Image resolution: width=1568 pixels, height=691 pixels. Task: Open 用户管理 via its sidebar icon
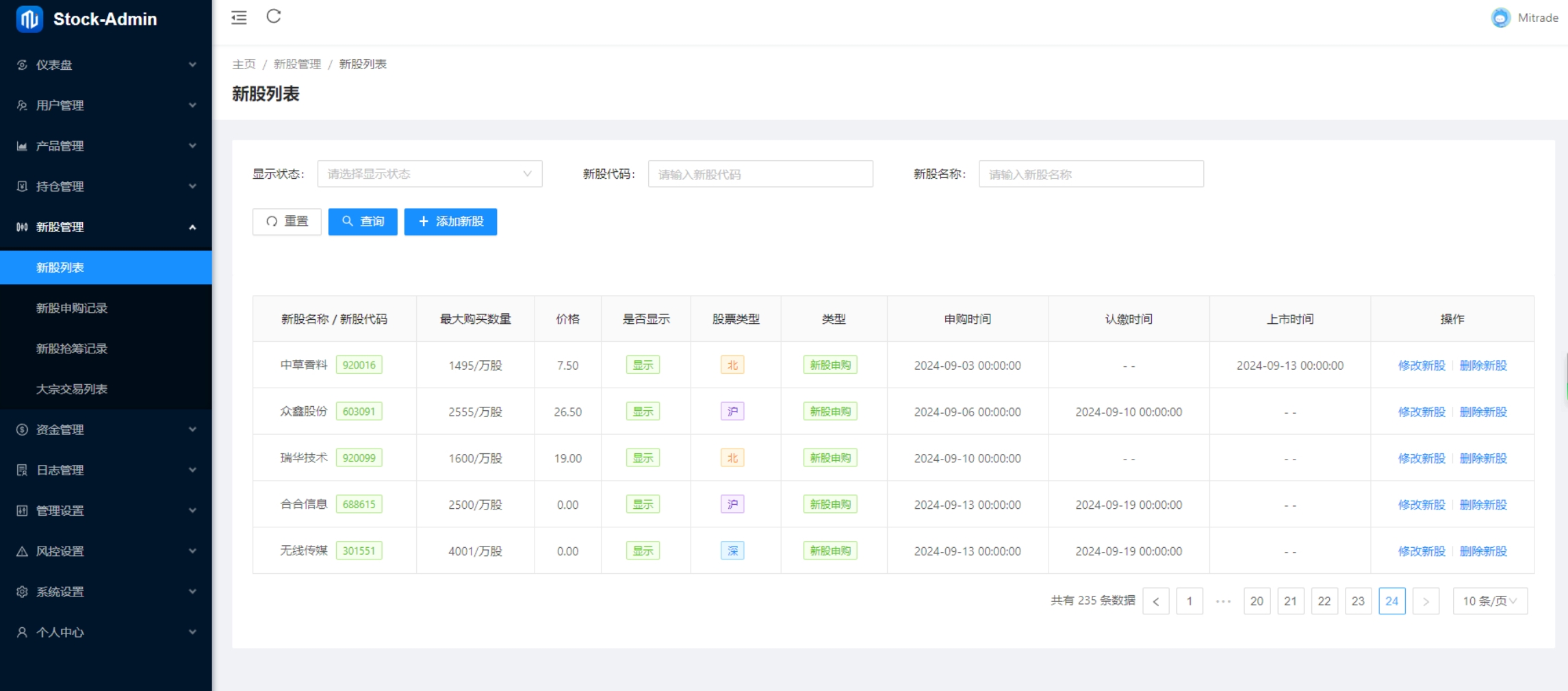21,105
